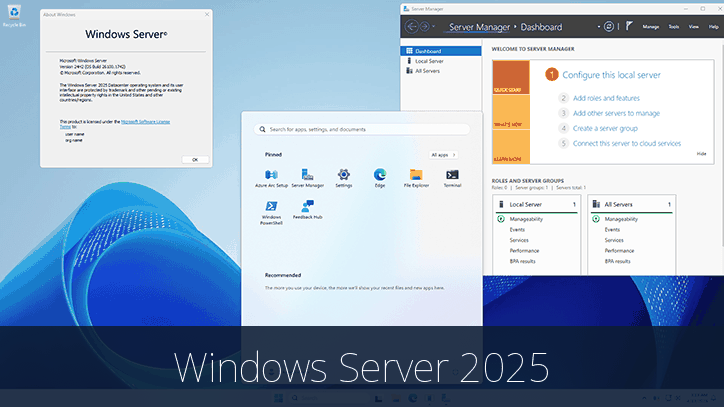
Task: Launch Server Manager from Start menu
Action: point(308,178)
